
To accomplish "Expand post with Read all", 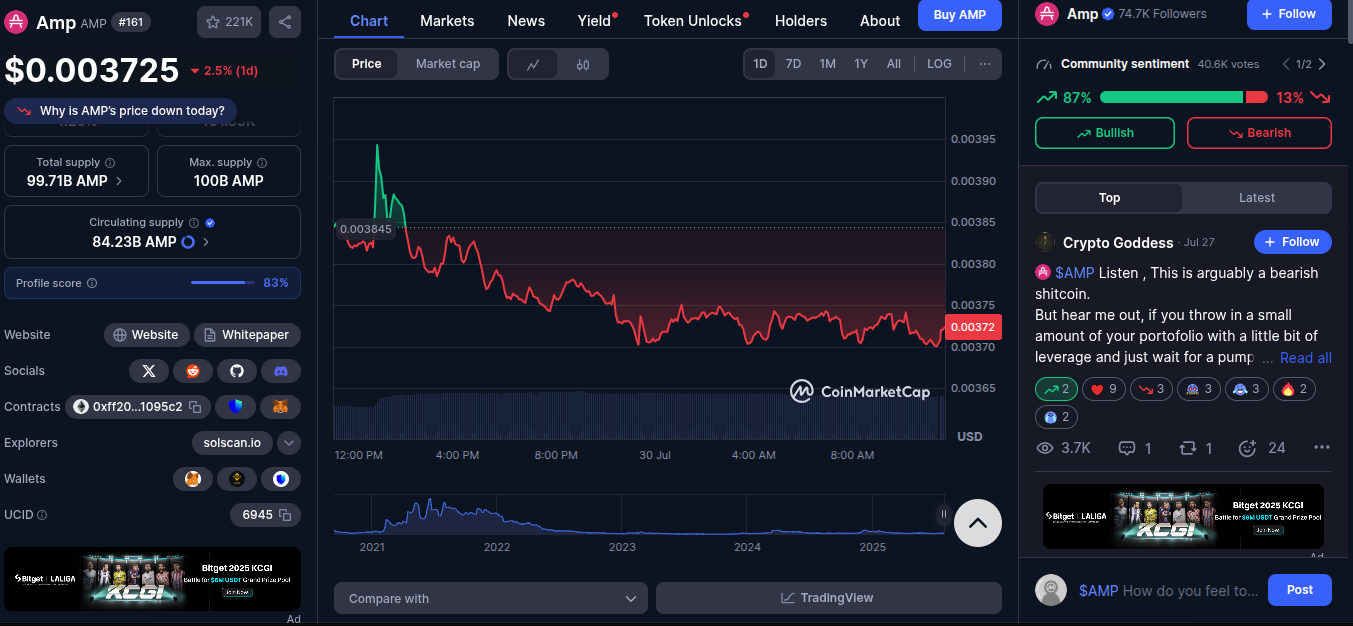I will [x=1306, y=358].
